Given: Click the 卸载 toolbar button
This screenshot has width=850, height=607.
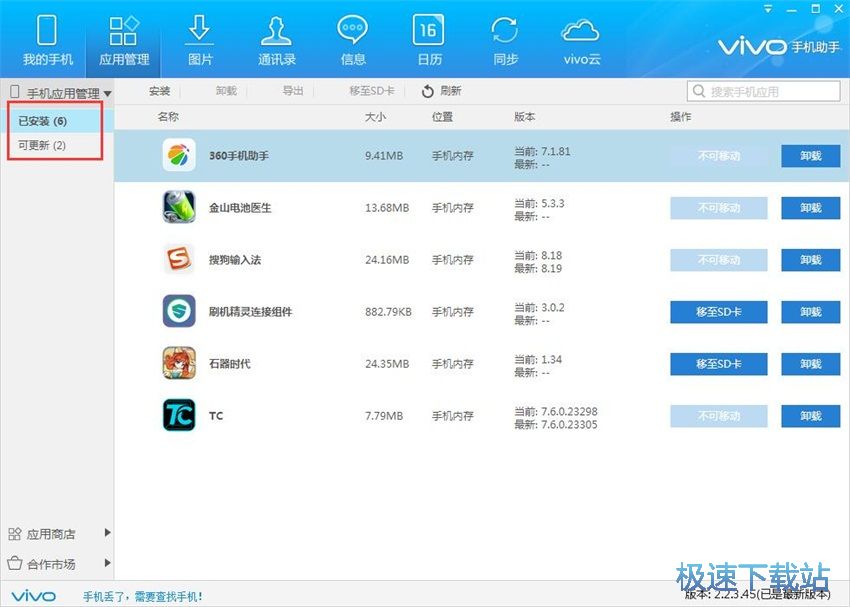Looking at the screenshot, I should click(226, 91).
